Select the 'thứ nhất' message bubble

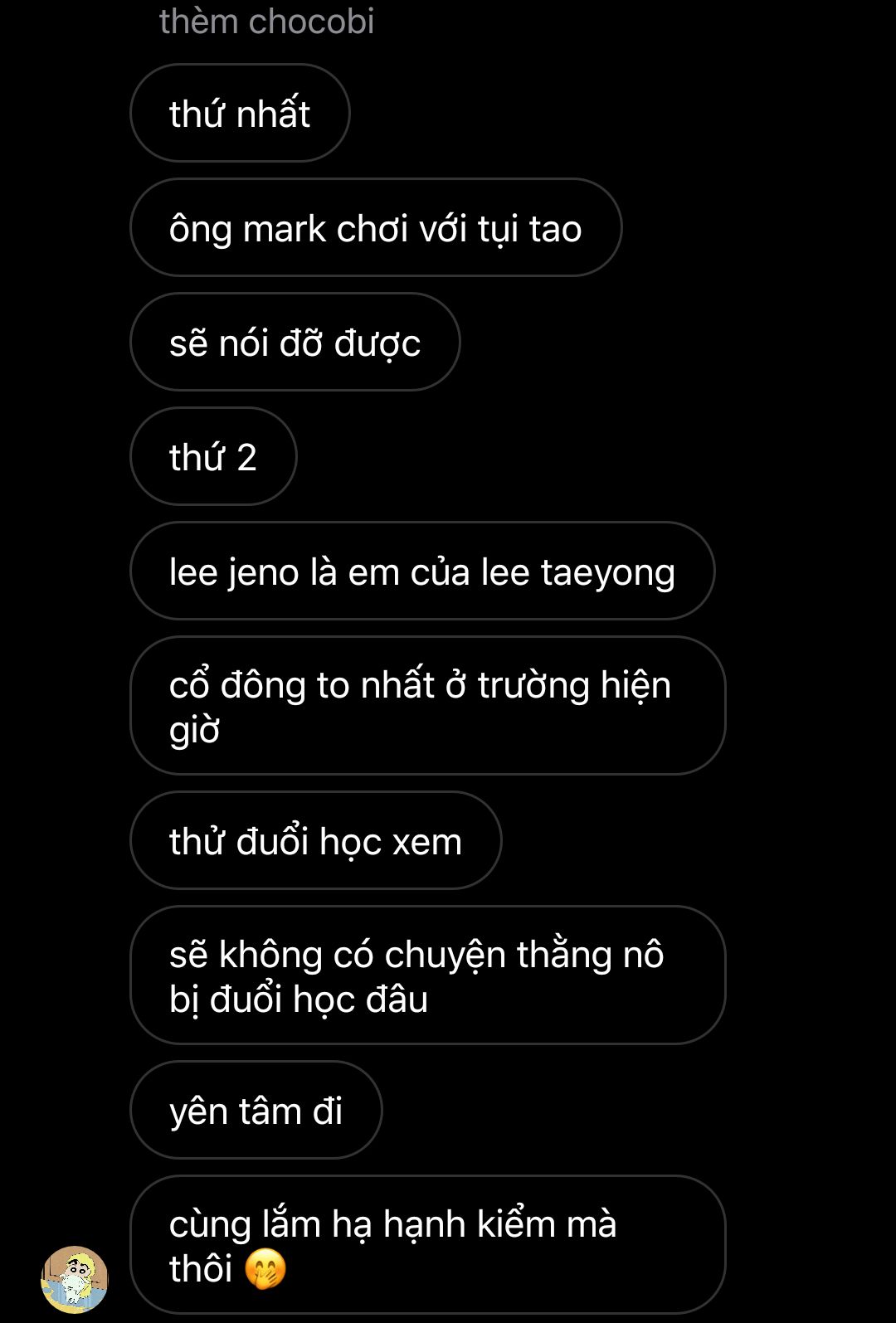[x=240, y=113]
